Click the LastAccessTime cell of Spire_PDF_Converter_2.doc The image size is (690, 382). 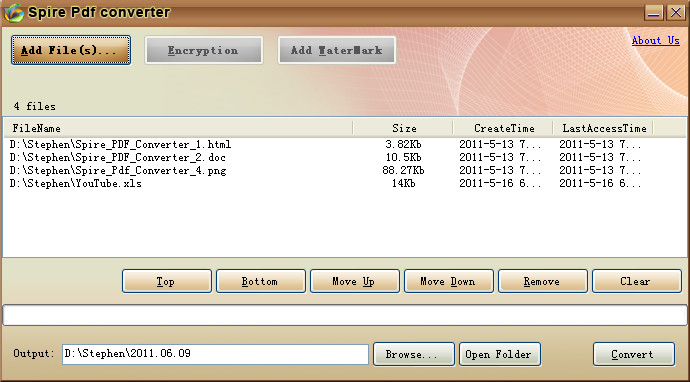[x=600, y=157]
